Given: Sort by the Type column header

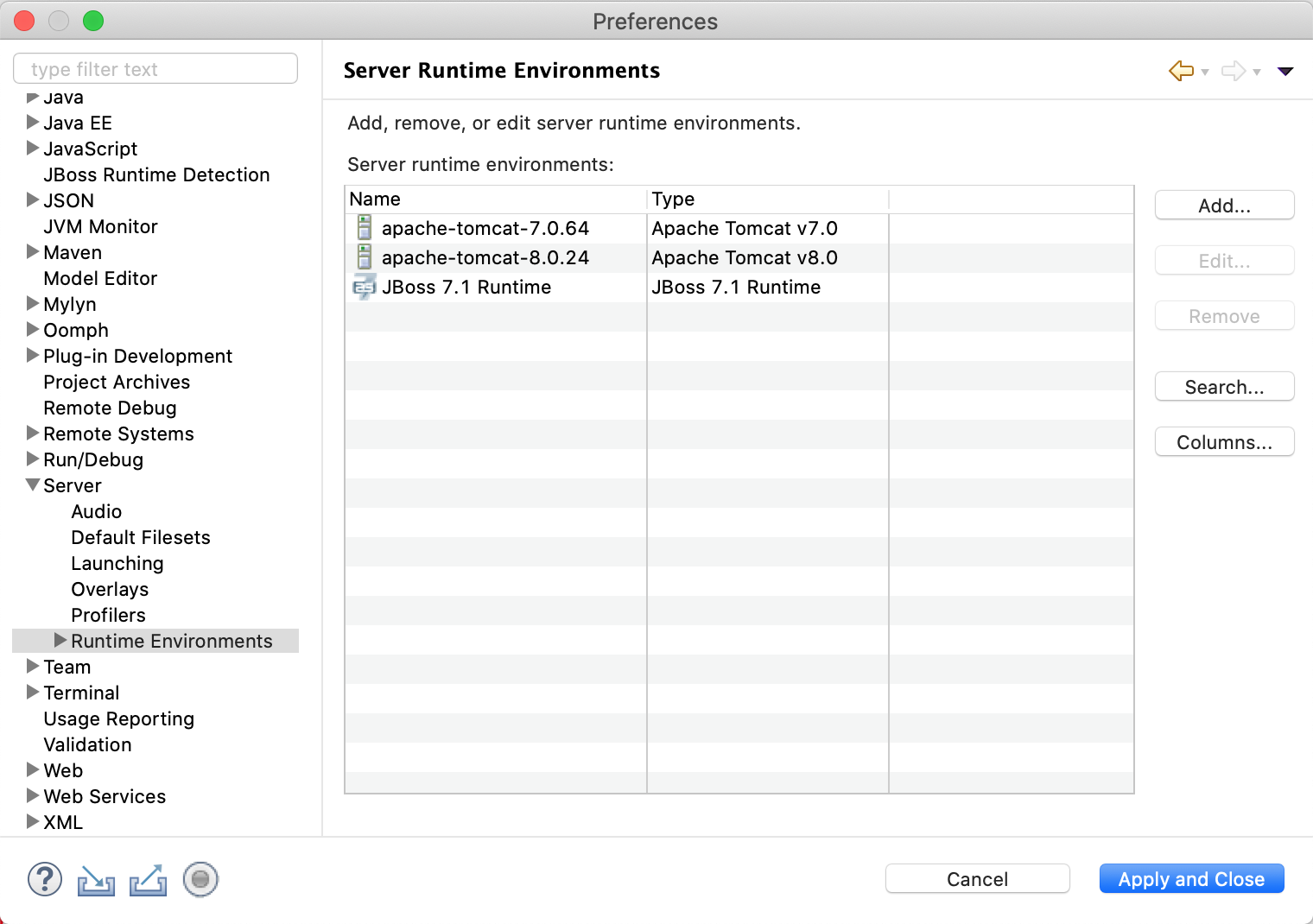Looking at the screenshot, I should 768,199.
